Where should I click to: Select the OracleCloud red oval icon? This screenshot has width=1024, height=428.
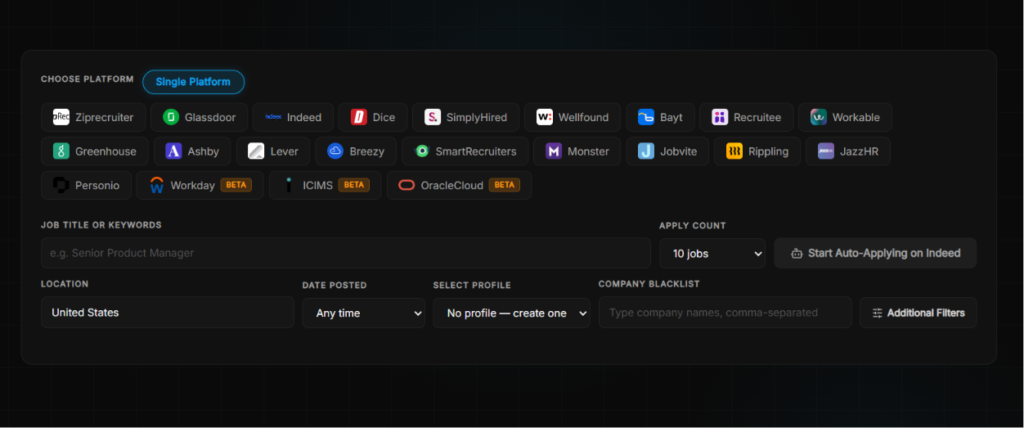coord(407,186)
